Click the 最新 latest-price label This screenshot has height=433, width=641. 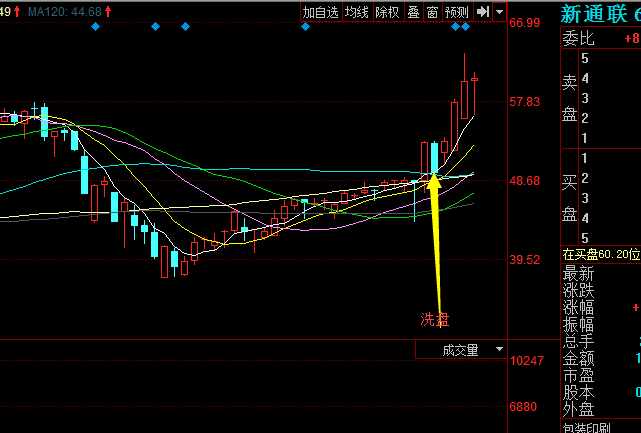(578, 273)
